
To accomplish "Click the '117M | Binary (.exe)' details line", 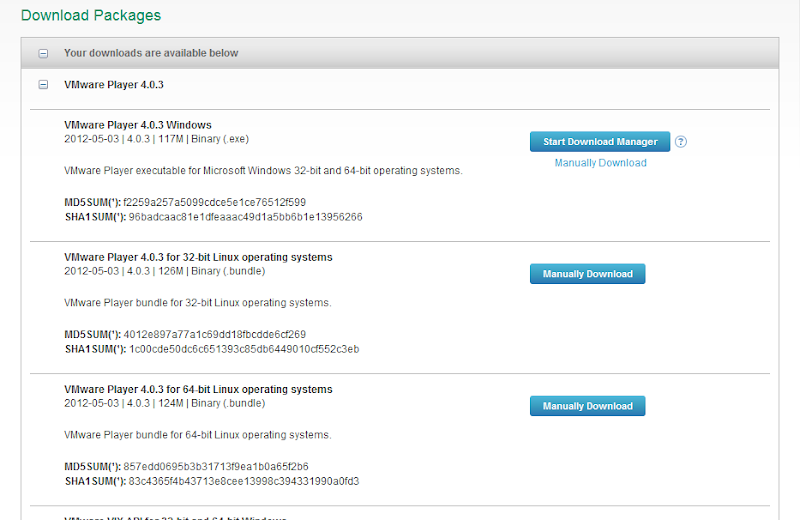I will [x=157, y=139].
